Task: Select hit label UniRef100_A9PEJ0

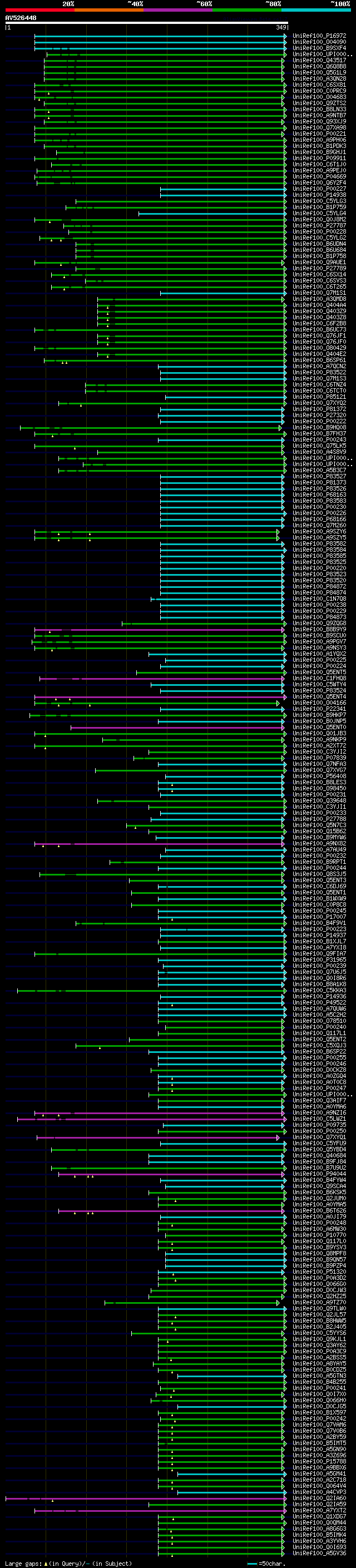Action: point(319,170)
